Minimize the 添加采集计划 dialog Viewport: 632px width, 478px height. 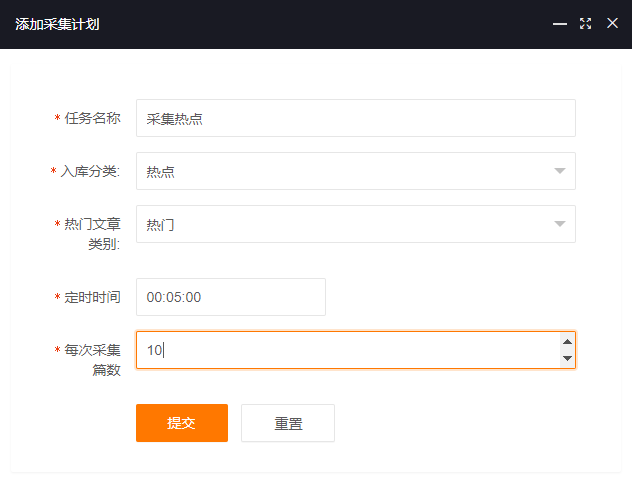point(559,24)
